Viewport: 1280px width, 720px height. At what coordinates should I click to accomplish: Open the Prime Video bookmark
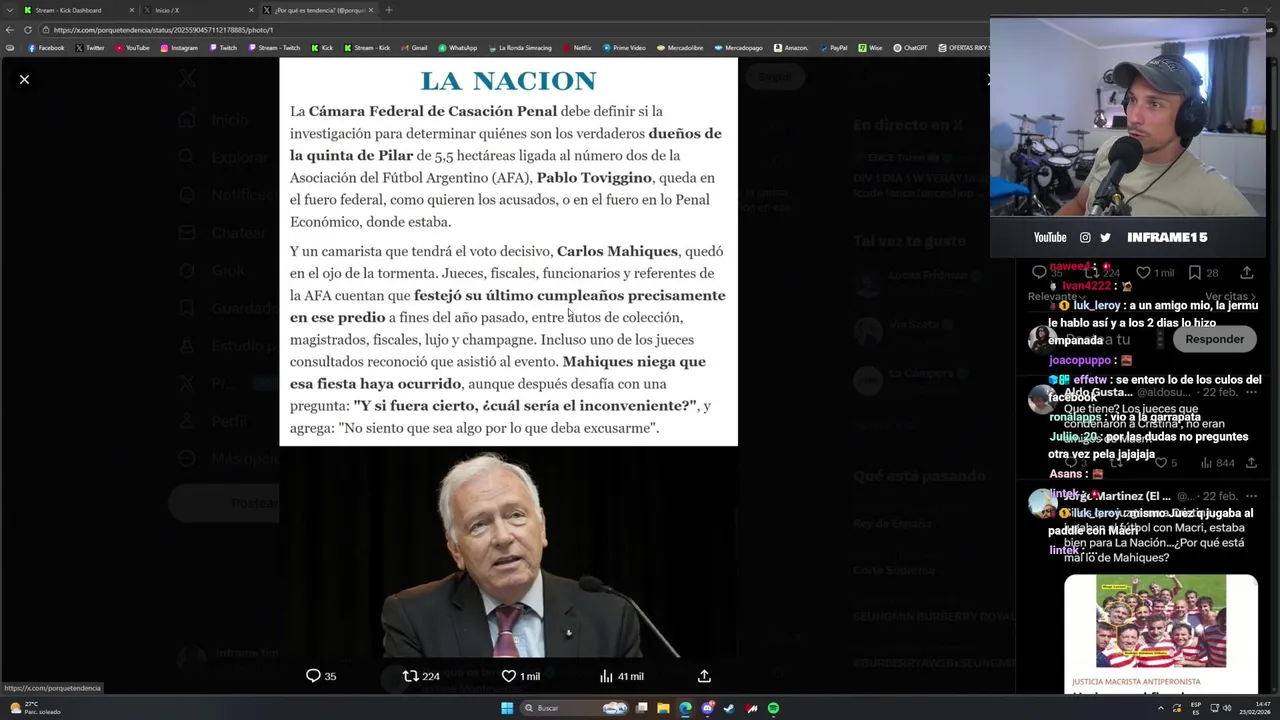pos(624,48)
